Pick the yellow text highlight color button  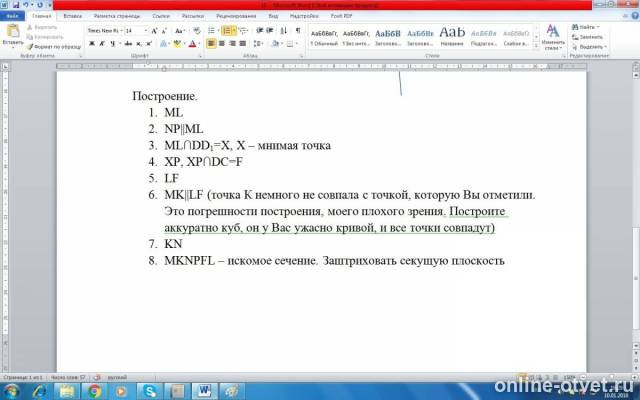point(177,44)
